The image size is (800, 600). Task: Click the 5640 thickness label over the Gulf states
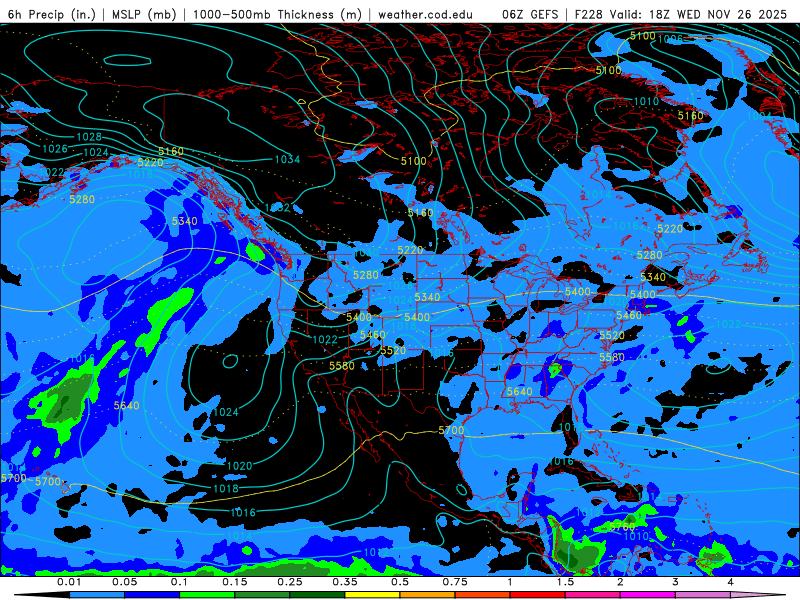519,391
